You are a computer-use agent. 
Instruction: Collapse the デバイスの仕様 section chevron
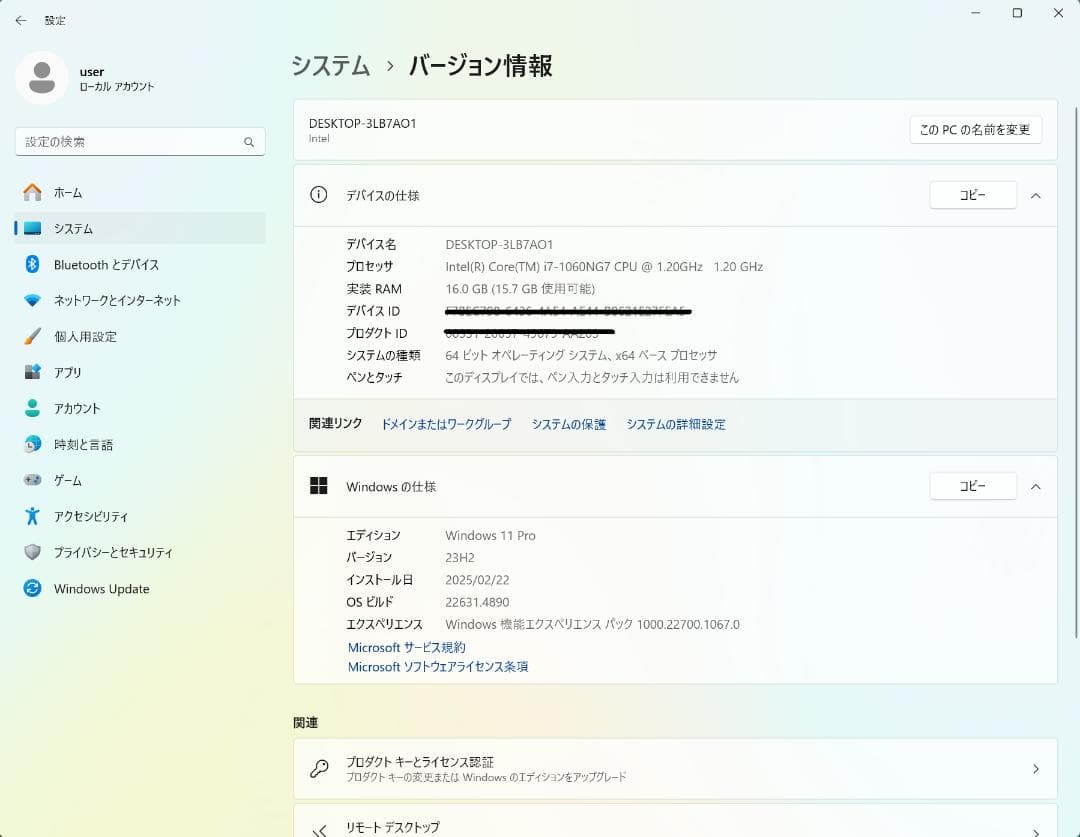pyautogui.click(x=1036, y=195)
